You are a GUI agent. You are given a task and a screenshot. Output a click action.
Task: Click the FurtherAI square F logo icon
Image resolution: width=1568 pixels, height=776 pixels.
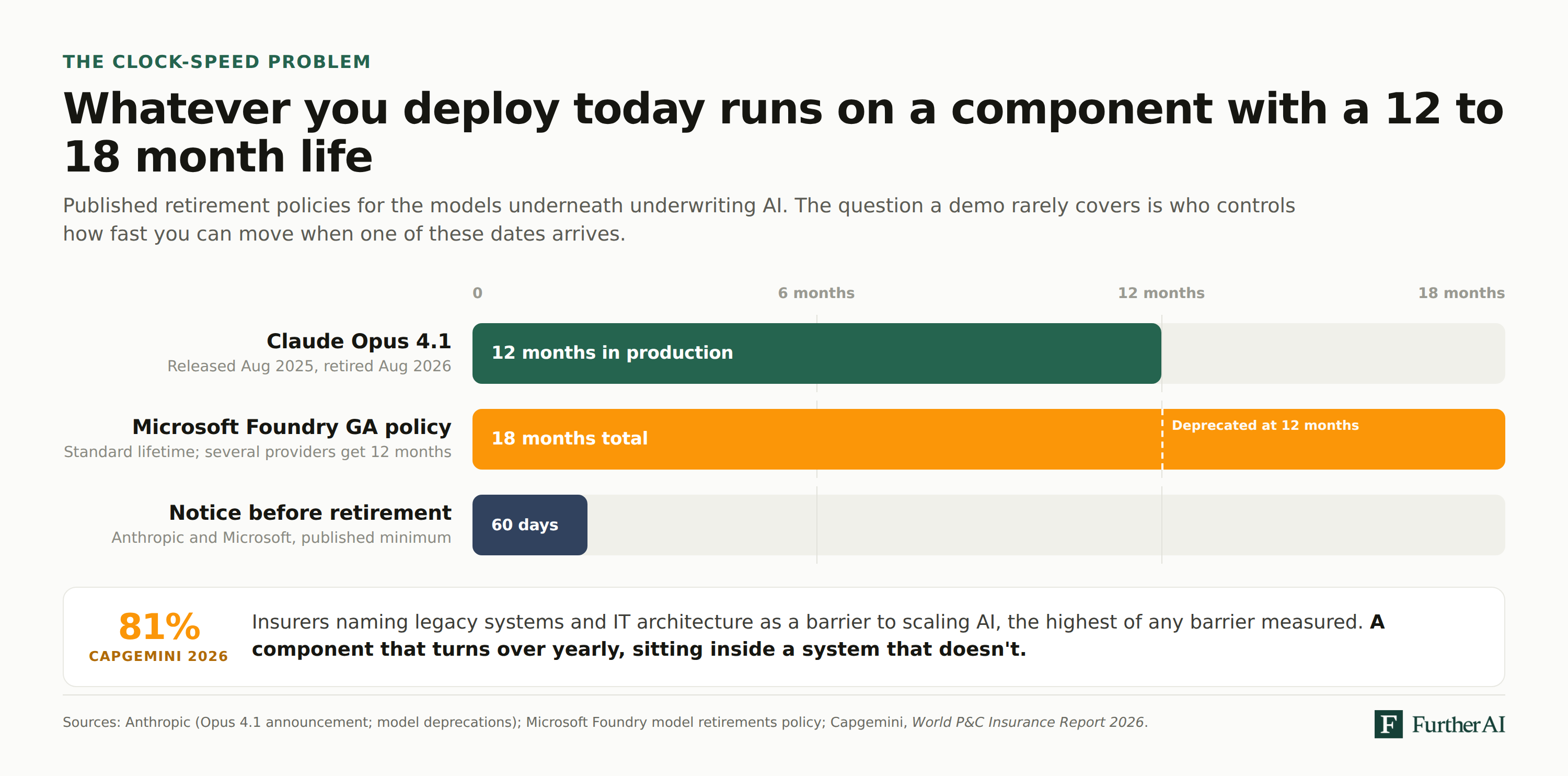tap(1388, 724)
